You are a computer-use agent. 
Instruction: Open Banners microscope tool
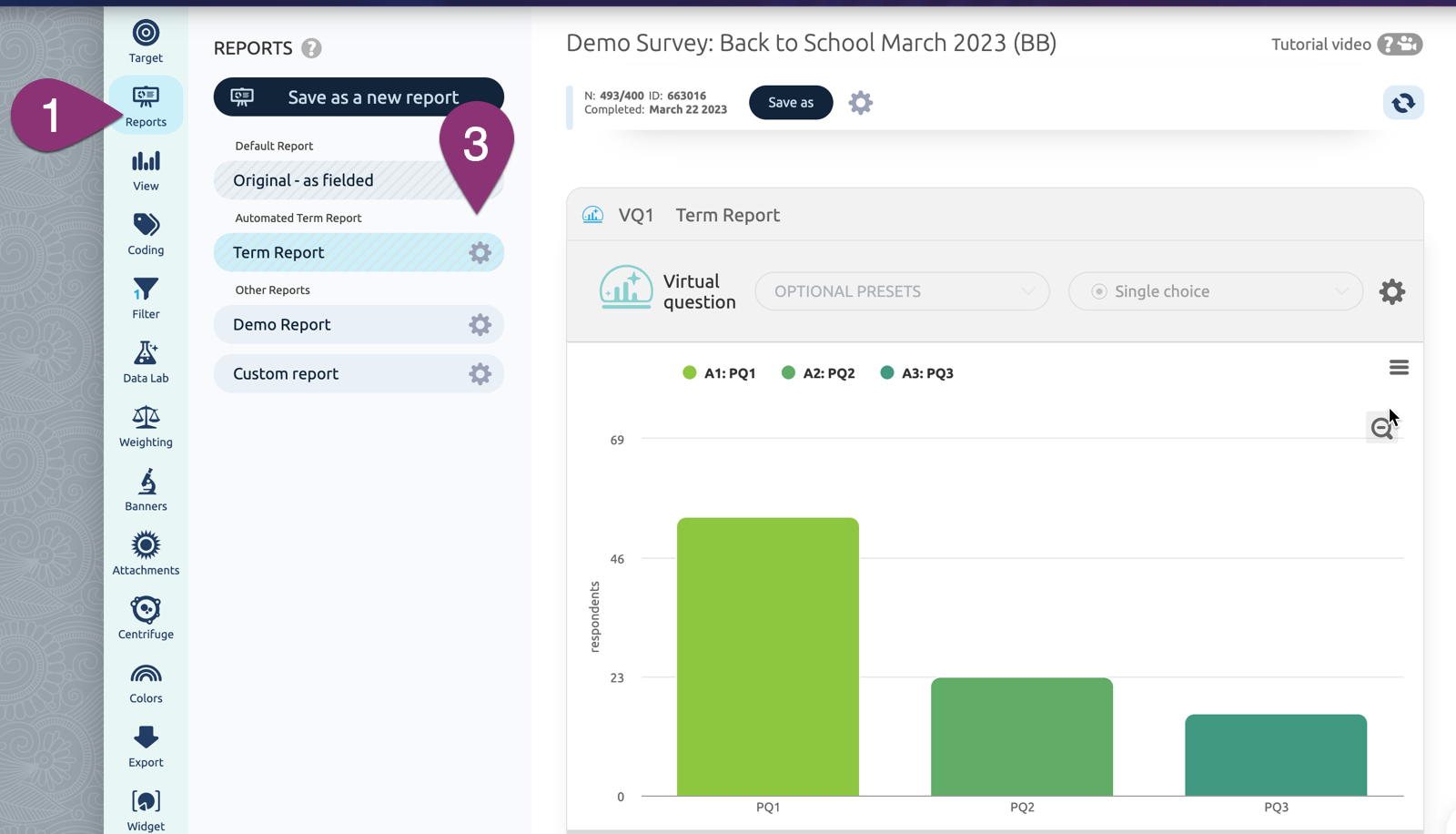click(x=146, y=490)
